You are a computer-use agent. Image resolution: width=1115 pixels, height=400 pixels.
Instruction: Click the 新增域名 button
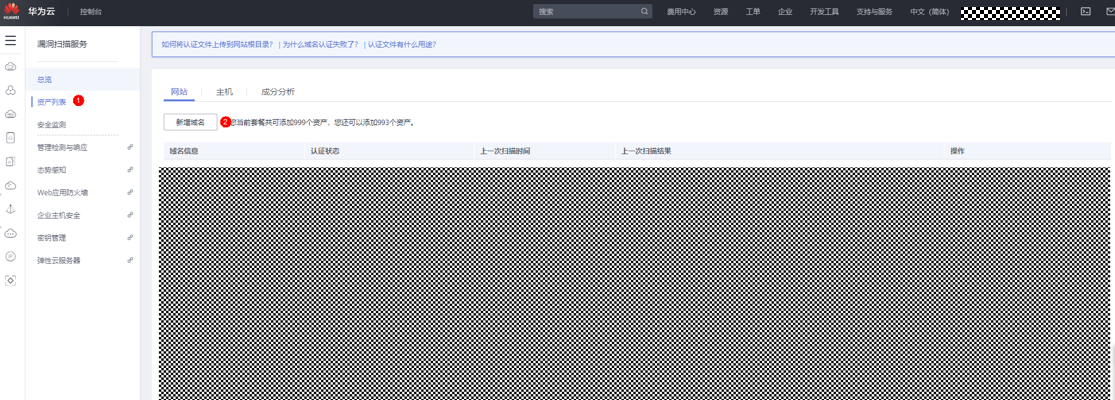pos(191,122)
